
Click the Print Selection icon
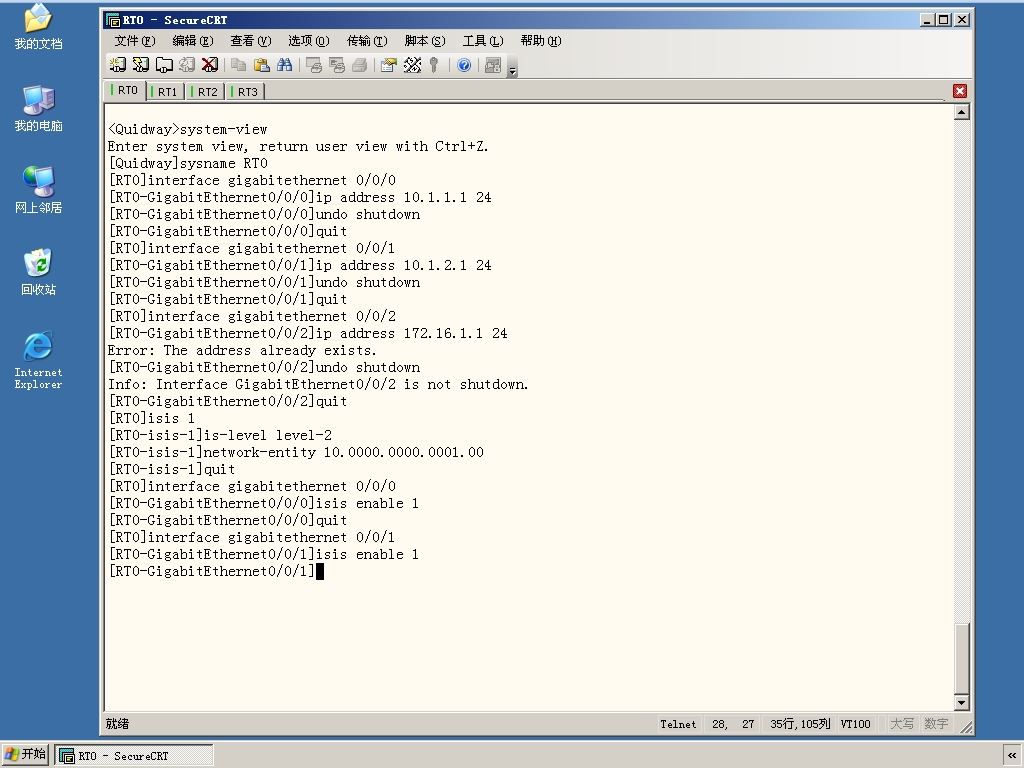coord(337,65)
